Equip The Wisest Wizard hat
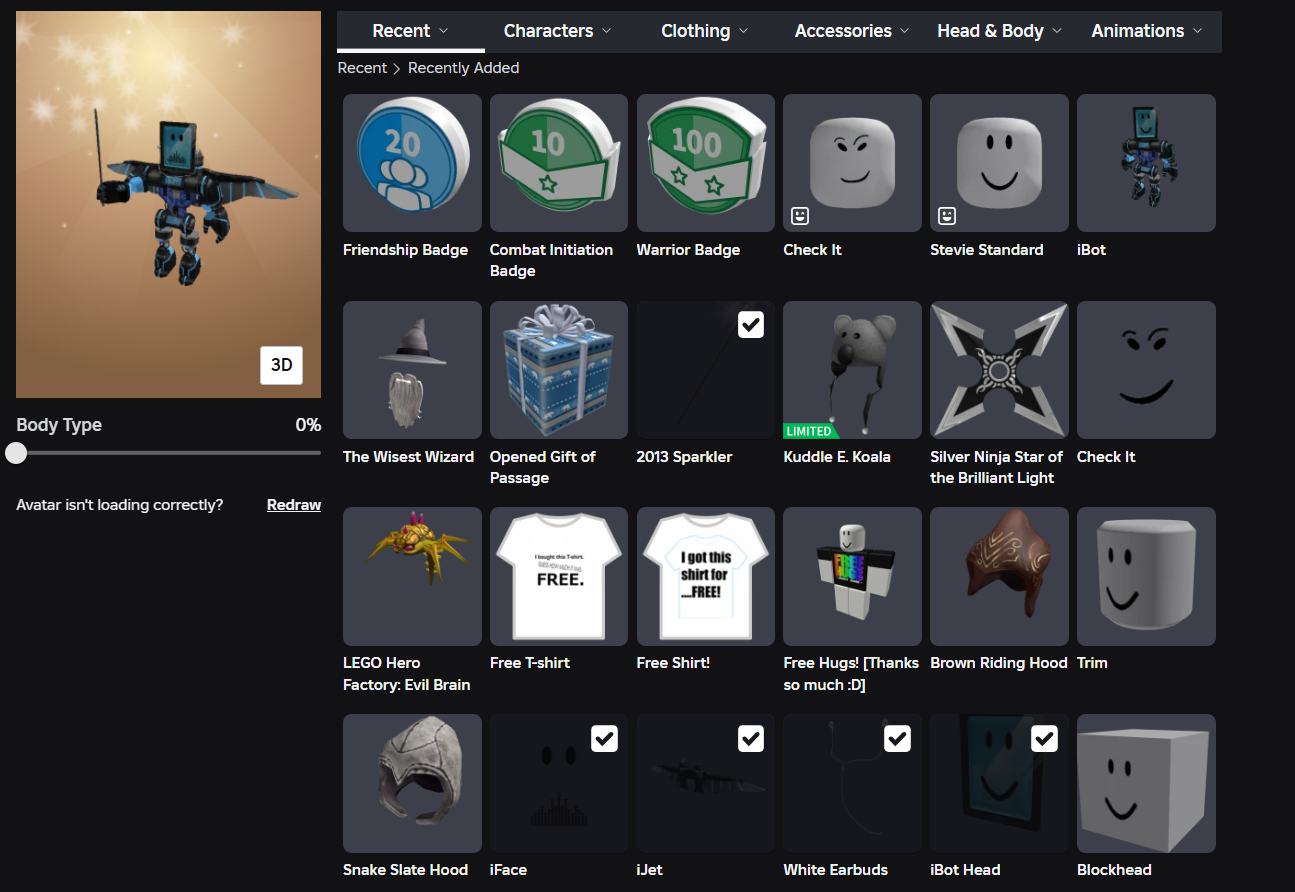 pos(412,370)
